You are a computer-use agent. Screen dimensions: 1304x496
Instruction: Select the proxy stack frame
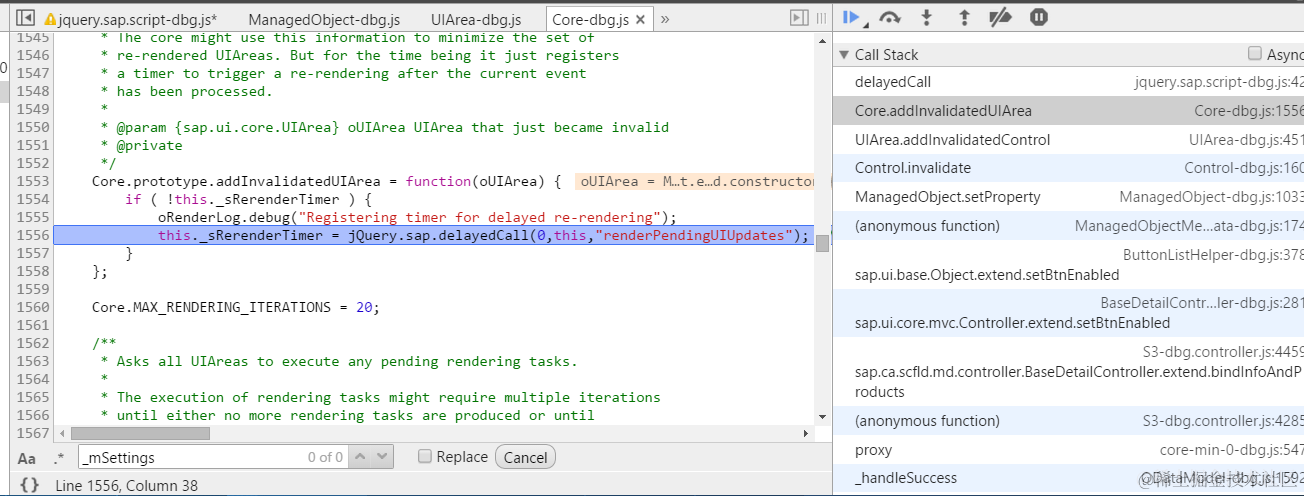(1068, 450)
